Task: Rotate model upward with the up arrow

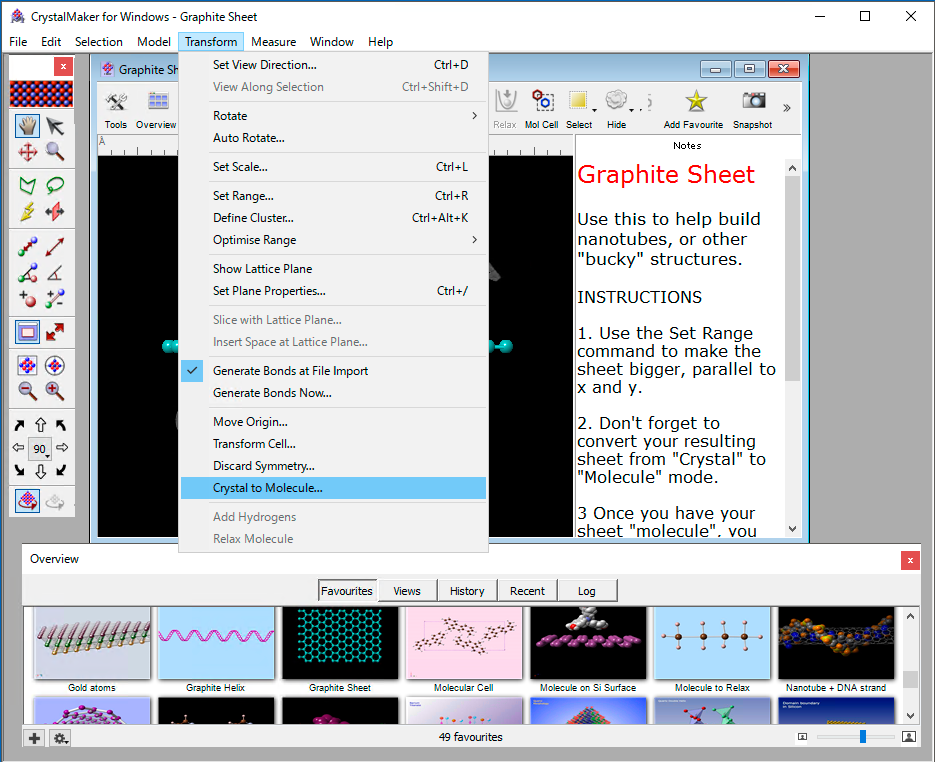Action: 40,425
